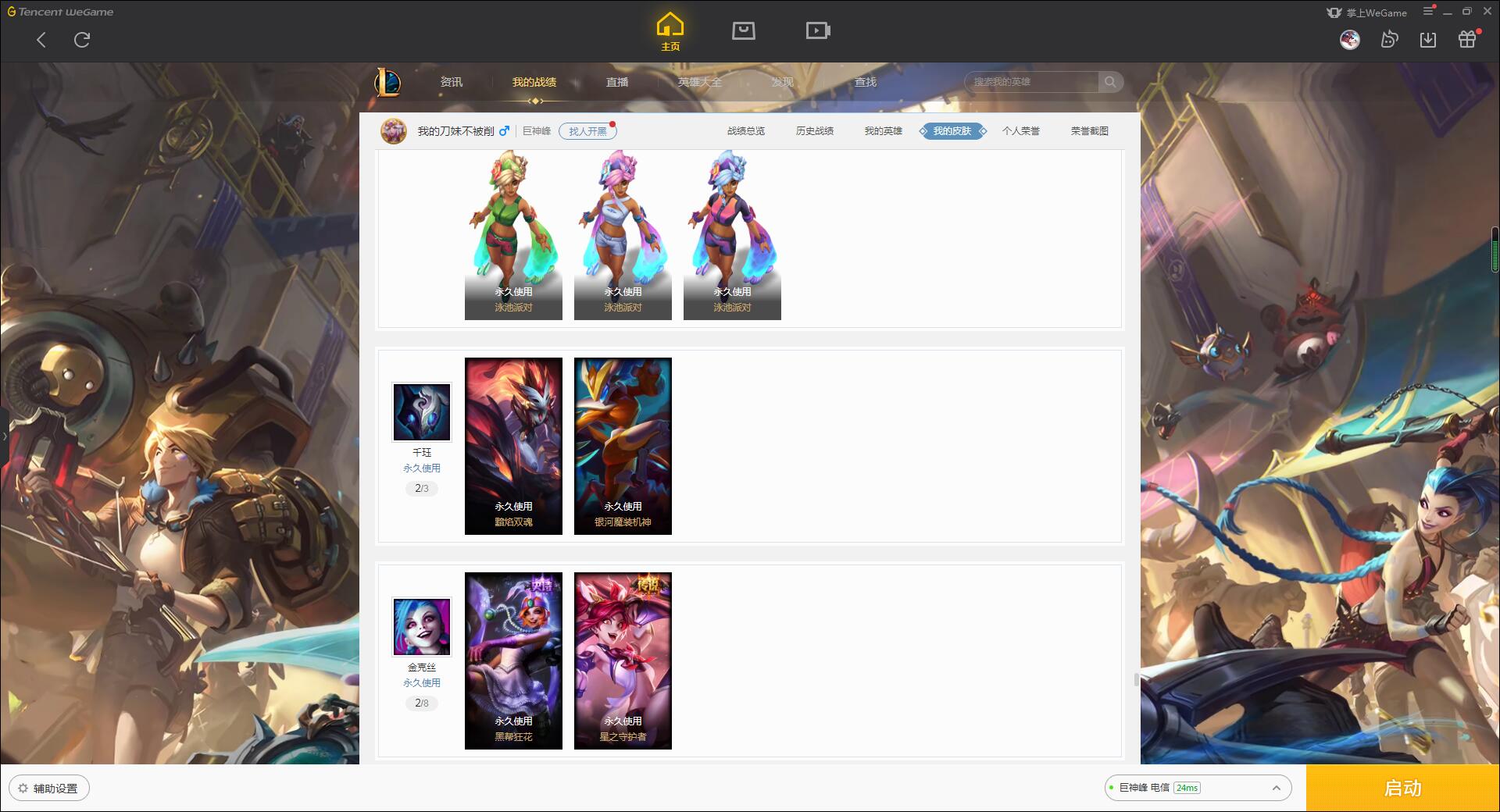Switch to the 英雄大全 tab
This screenshot has height=812, width=1500.
700,82
